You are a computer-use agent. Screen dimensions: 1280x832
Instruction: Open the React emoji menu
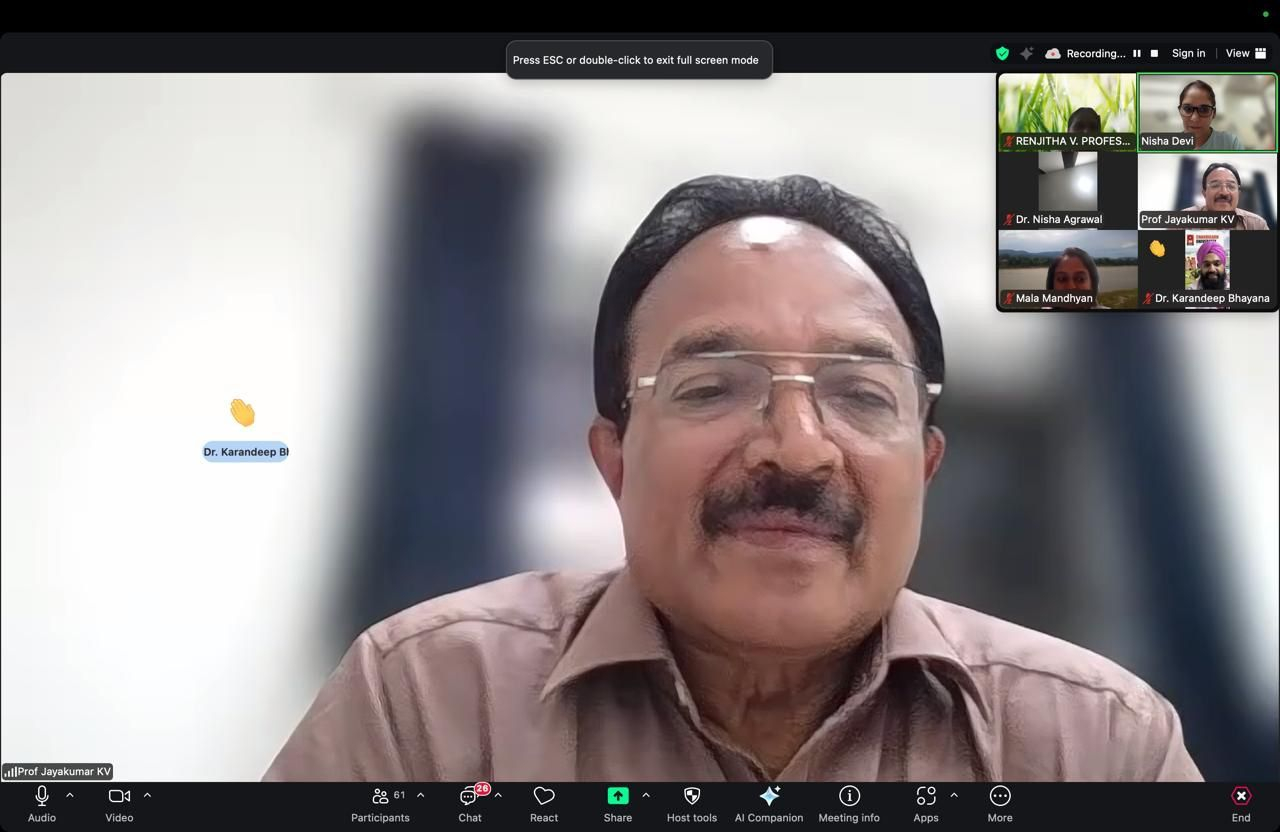[544, 803]
